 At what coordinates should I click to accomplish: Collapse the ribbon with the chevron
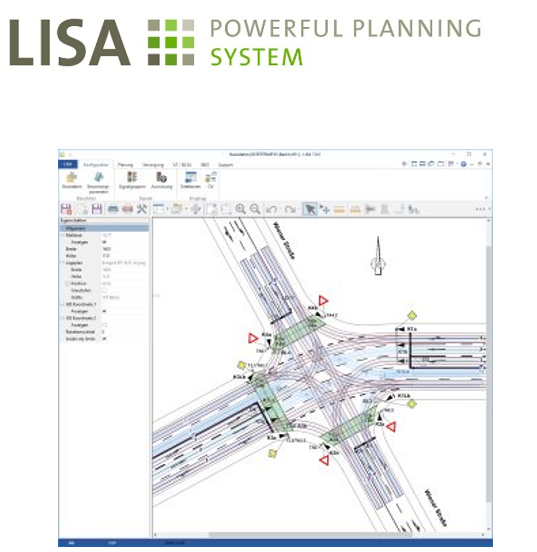487,198
